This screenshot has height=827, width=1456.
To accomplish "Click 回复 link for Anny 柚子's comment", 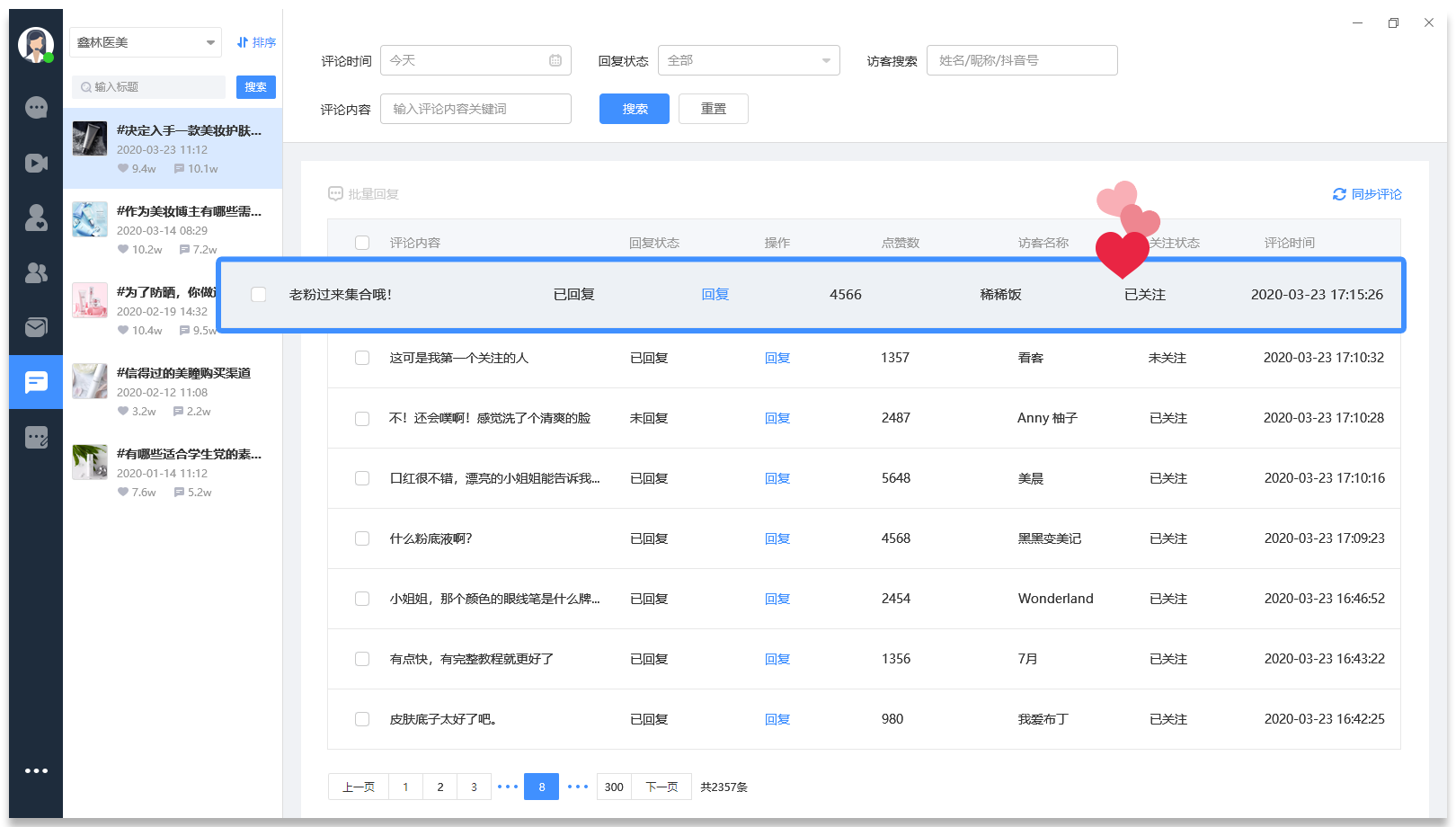I will pyautogui.click(x=777, y=418).
